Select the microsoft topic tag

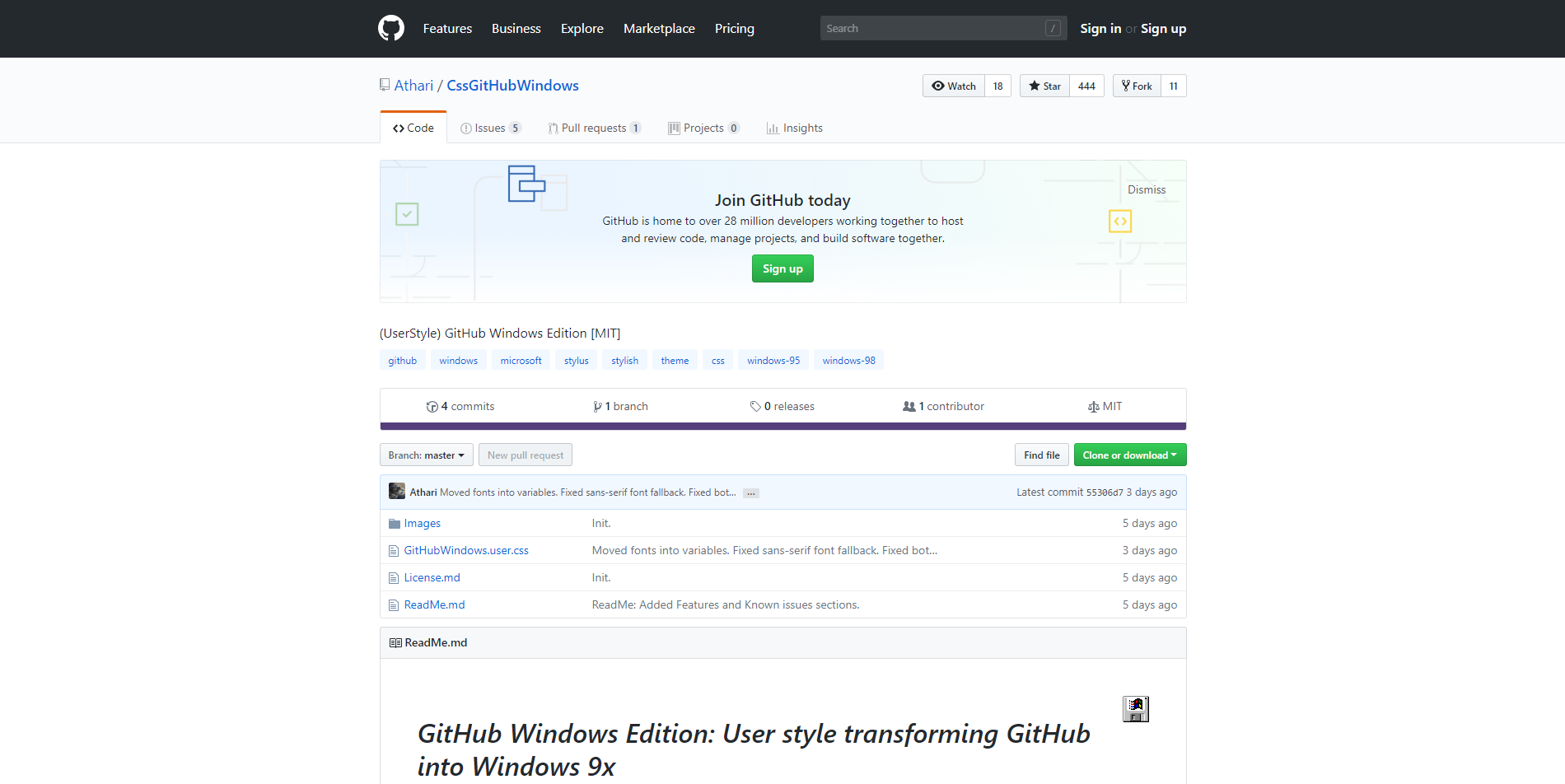pos(521,361)
